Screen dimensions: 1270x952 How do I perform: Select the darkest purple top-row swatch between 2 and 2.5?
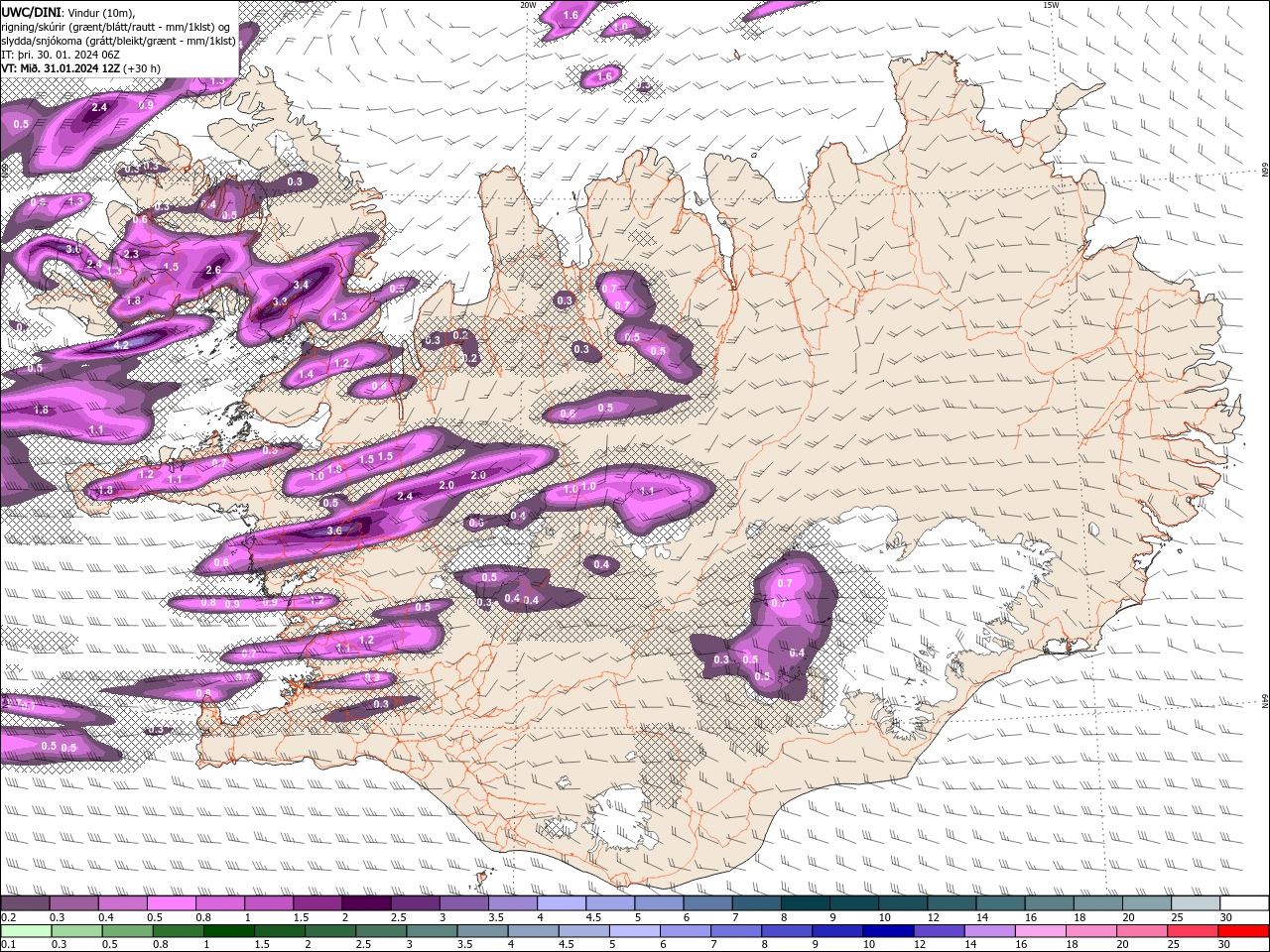point(366,903)
